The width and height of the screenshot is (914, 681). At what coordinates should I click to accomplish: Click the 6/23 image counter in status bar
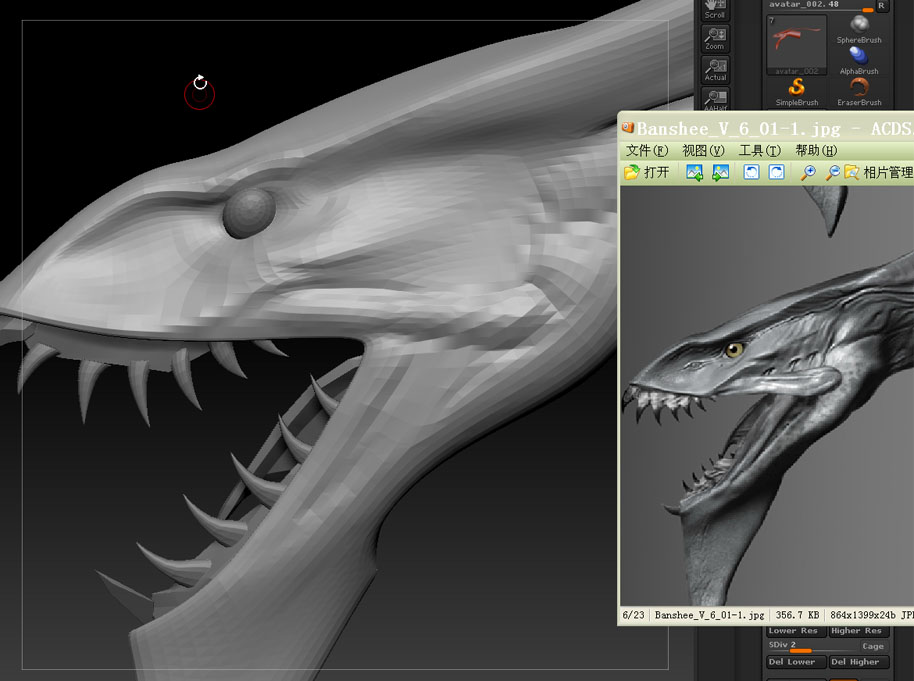[x=634, y=615]
